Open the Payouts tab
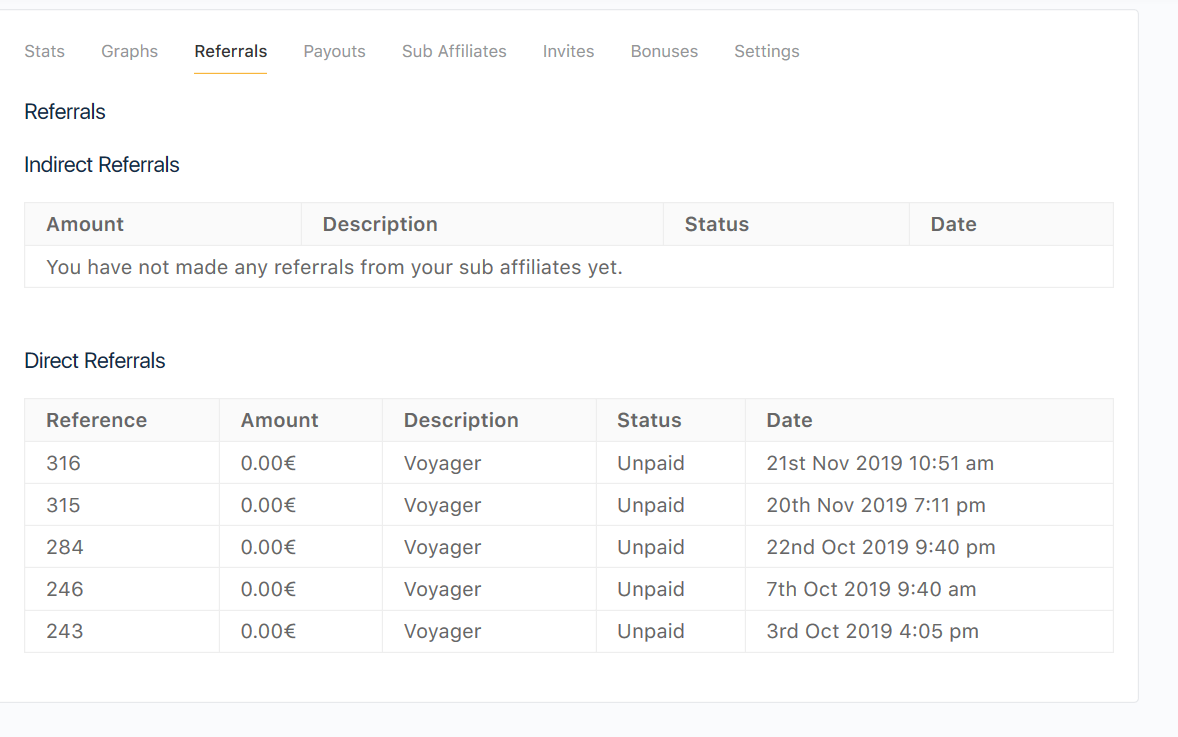The width and height of the screenshot is (1178, 737). click(334, 51)
